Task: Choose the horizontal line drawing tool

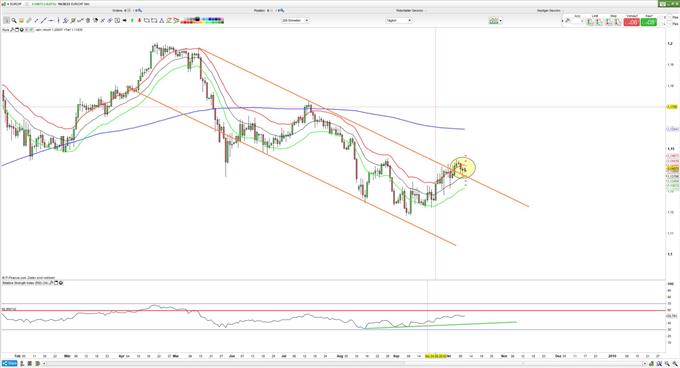Action: [51, 20]
